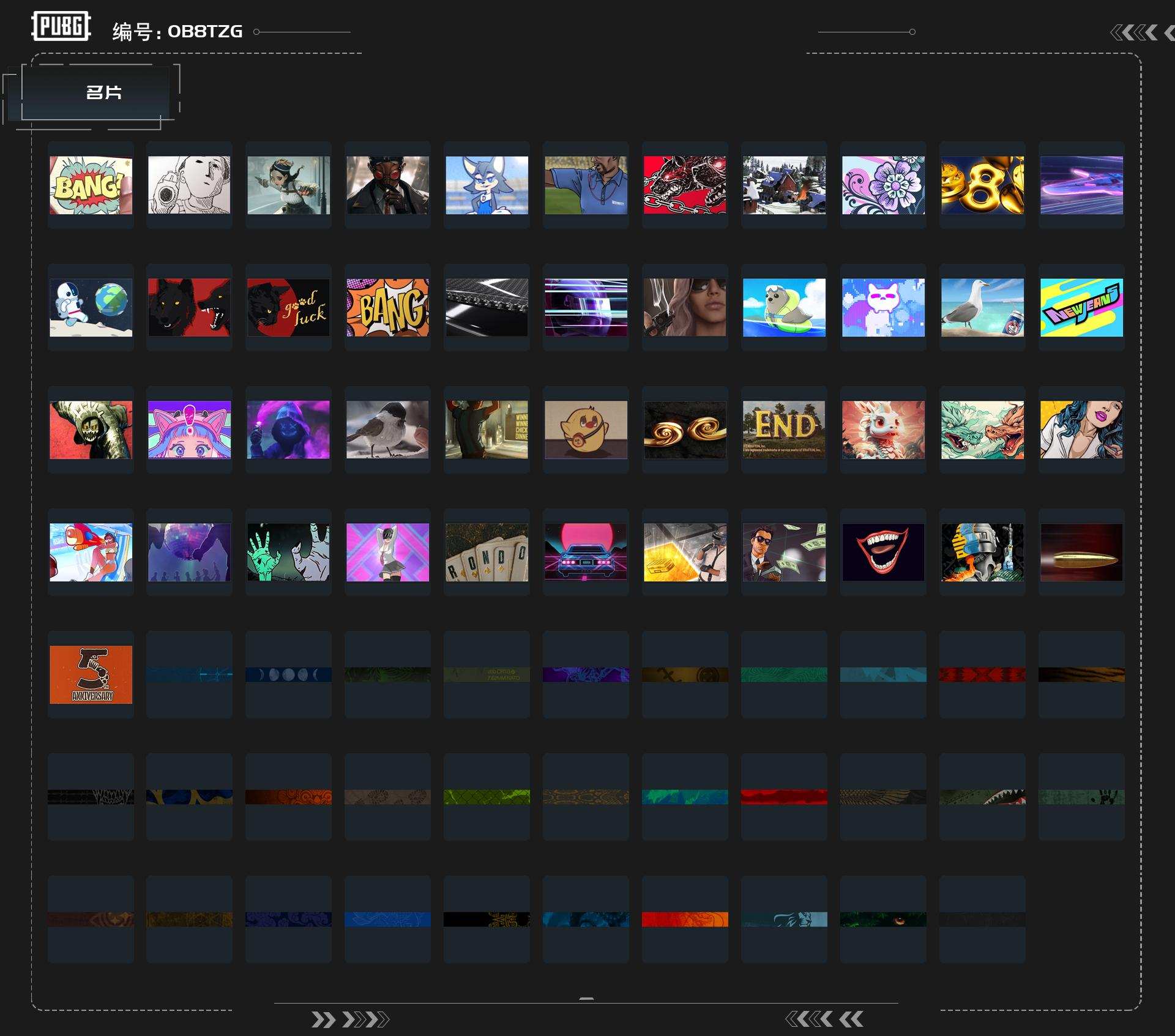Pick the astronaut and Earth nameplate
This screenshot has height=1036, width=1175.
[91, 307]
